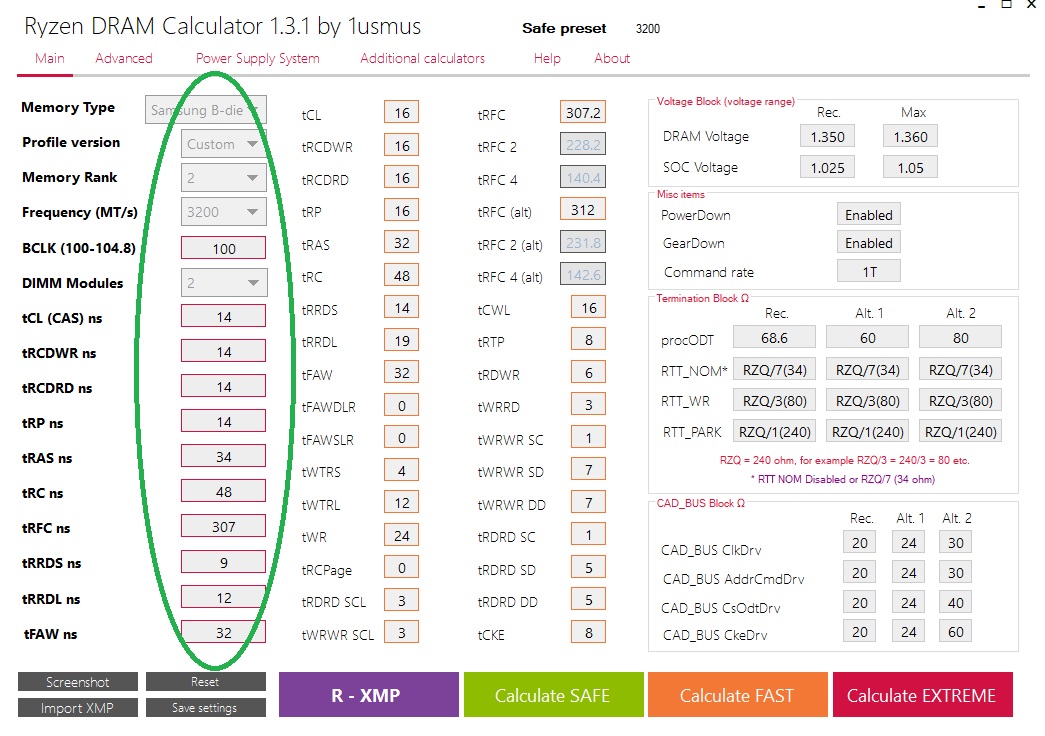
Task: Open the Power Supply System tab
Action: pyautogui.click(x=257, y=58)
